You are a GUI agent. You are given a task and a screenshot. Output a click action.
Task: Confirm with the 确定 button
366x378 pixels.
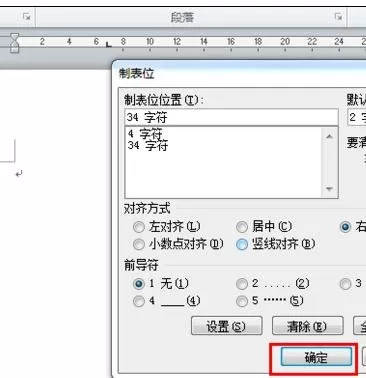[x=316, y=357]
